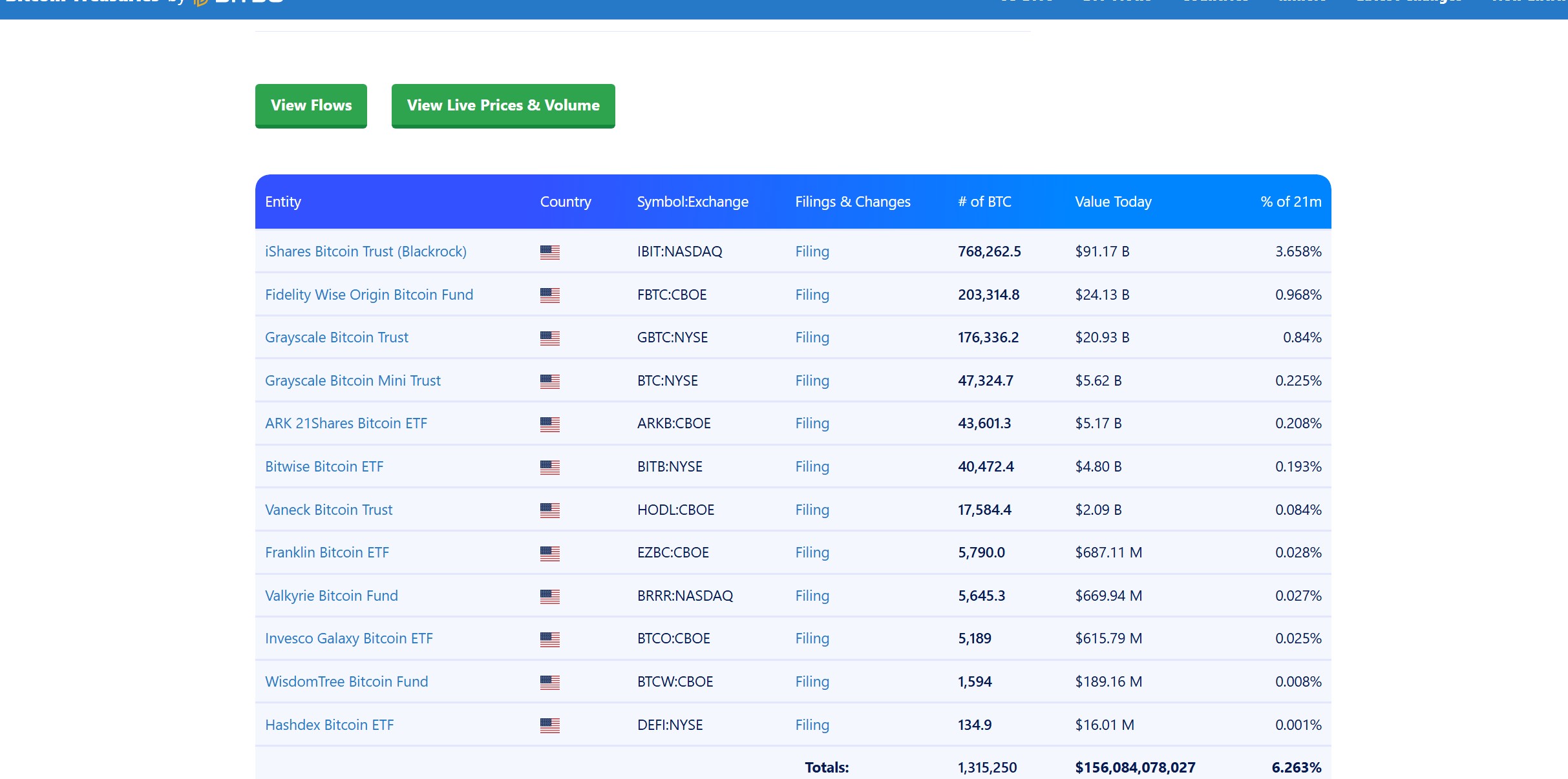Image resolution: width=1568 pixels, height=779 pixels.
Task: Click US flag in ARK 21Shares row
Action: click(549, 424)
